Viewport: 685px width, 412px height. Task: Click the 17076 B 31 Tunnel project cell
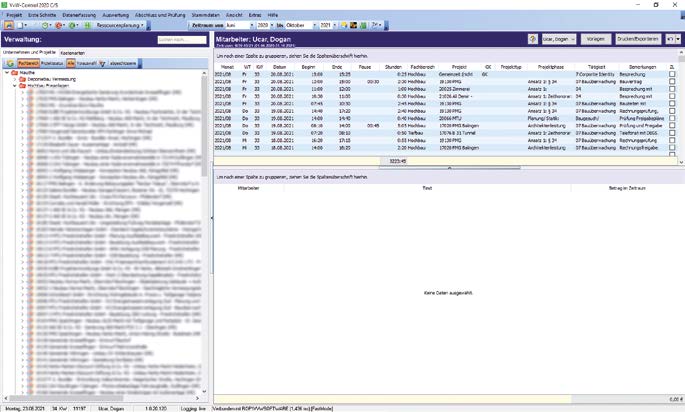point(457,133)
